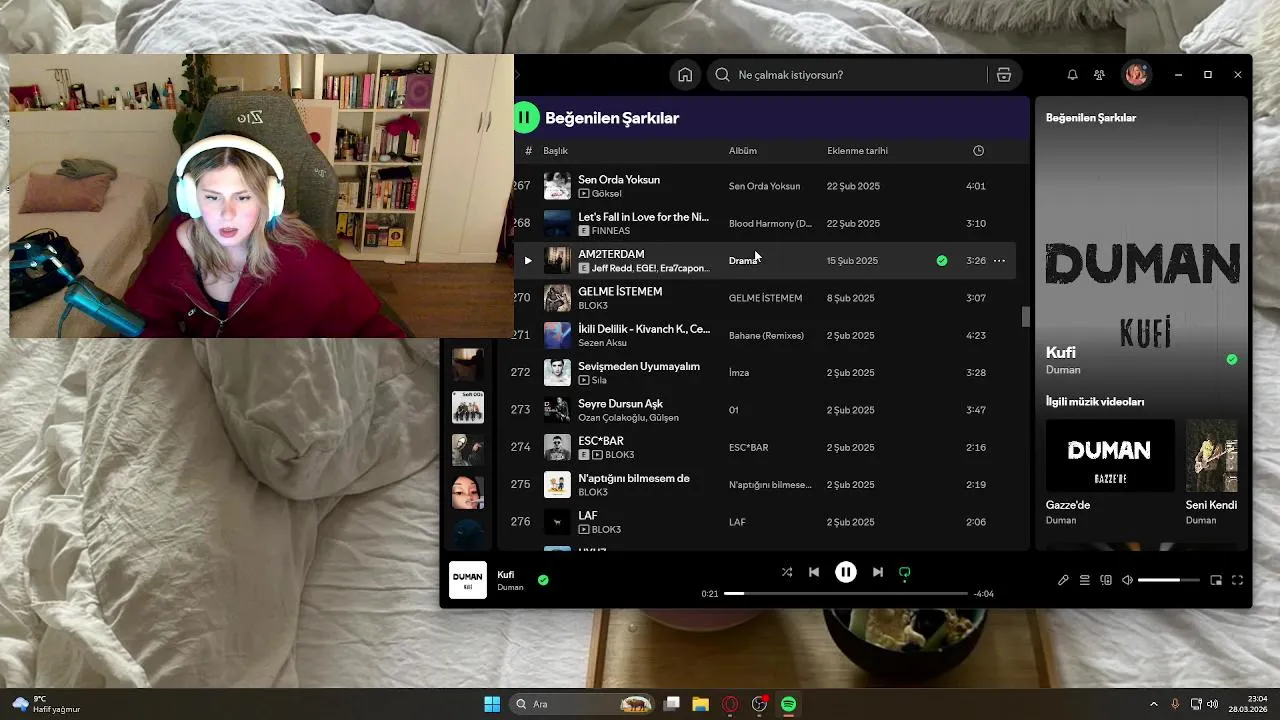Open Kufi song title in player bar
Image resolution: width=1280 pixels, height=720 pixels.
pos(506,575)
